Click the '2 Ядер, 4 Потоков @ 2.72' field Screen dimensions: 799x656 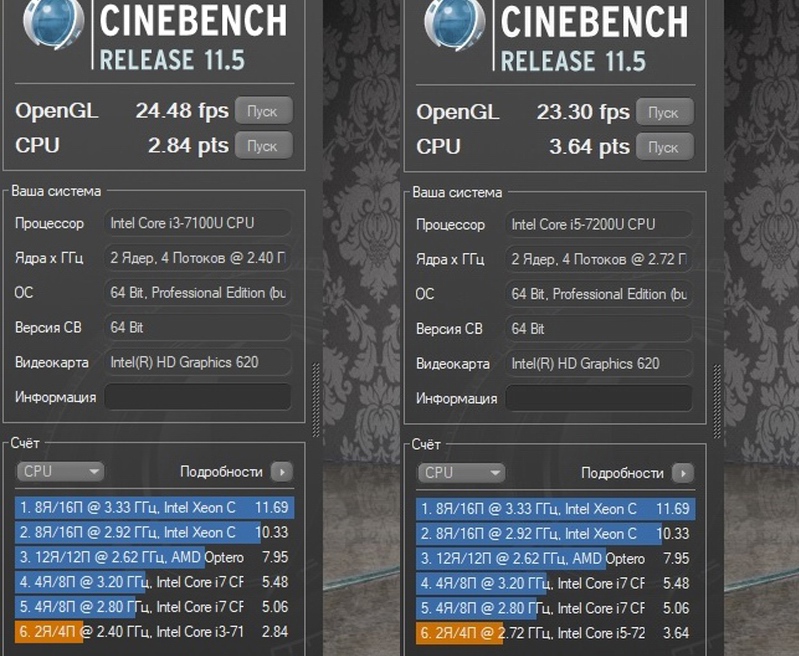click(599, 259)
